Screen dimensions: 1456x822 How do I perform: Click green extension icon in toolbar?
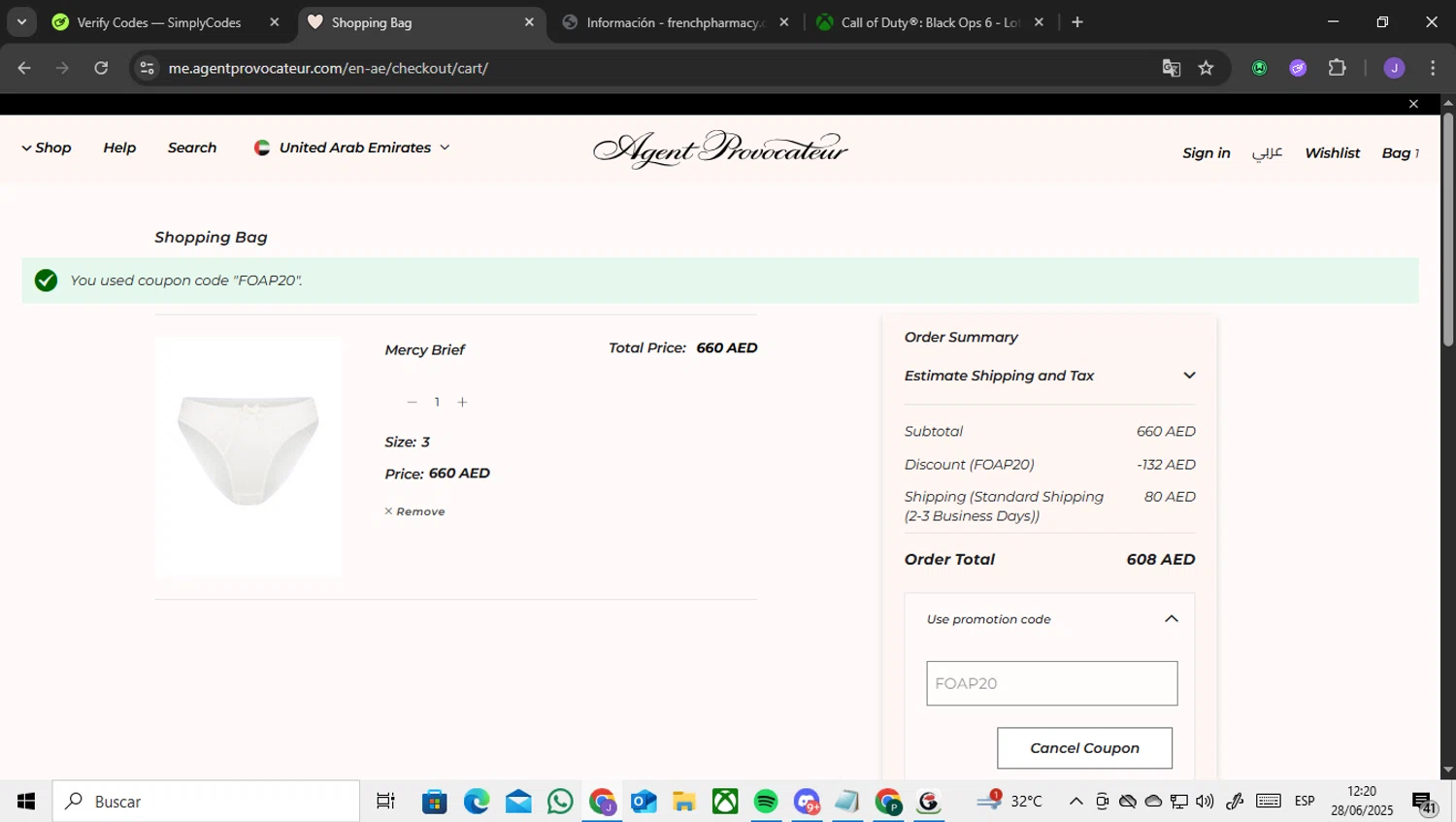[x=1259, y=68]
